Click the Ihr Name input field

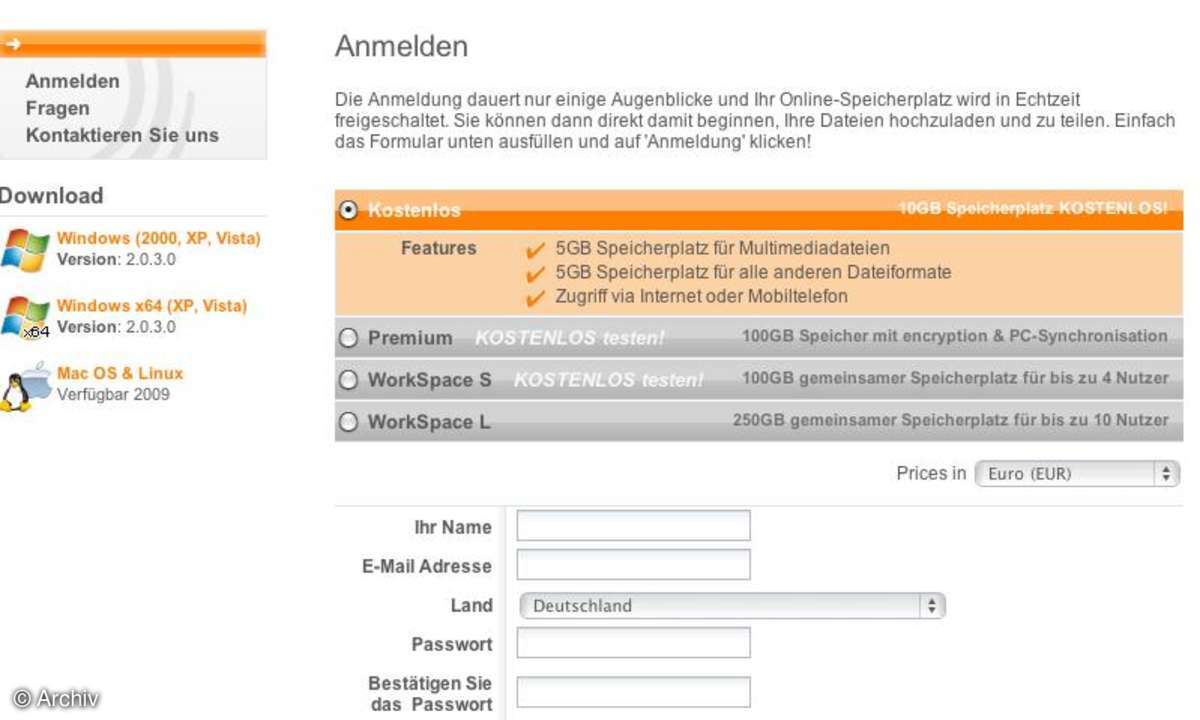(x=633, y=526)
